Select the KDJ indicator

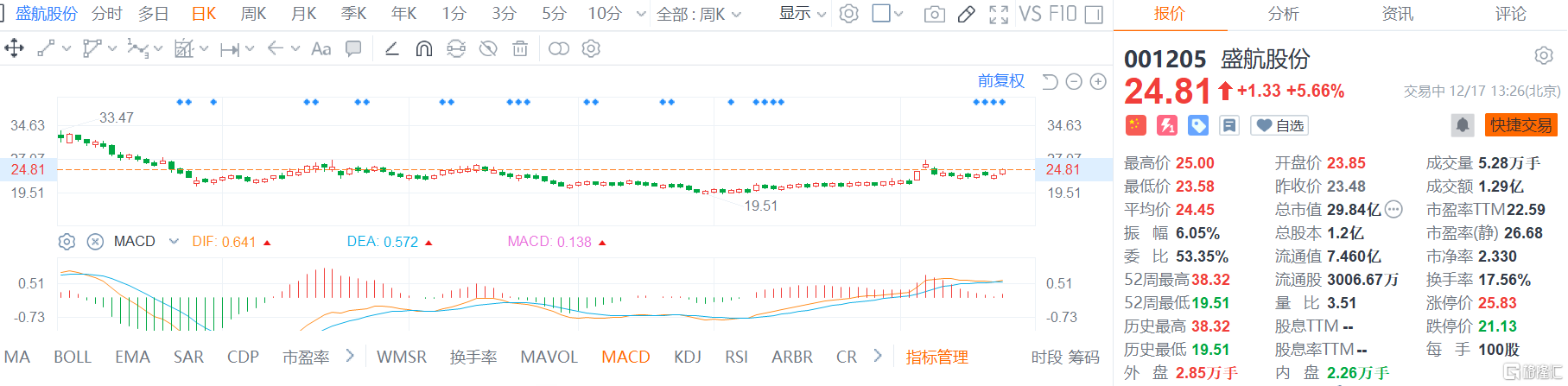tap(688, 357)
